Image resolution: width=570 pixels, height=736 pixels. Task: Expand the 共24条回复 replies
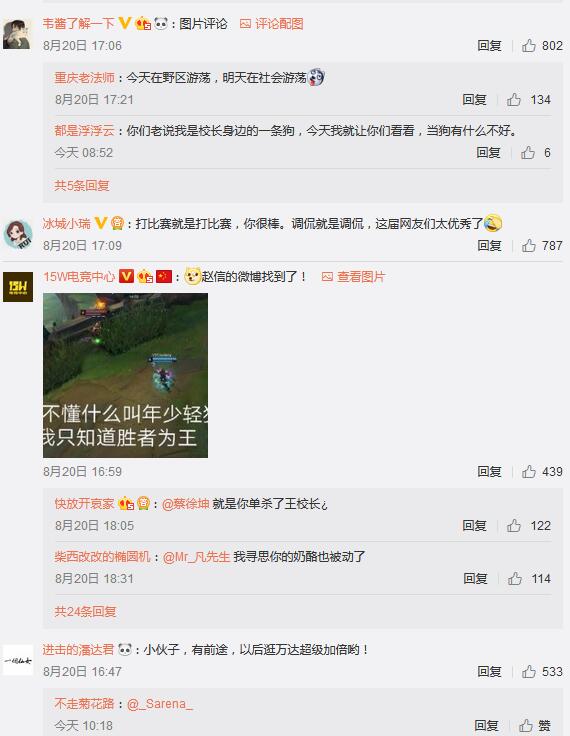[85, 611]
